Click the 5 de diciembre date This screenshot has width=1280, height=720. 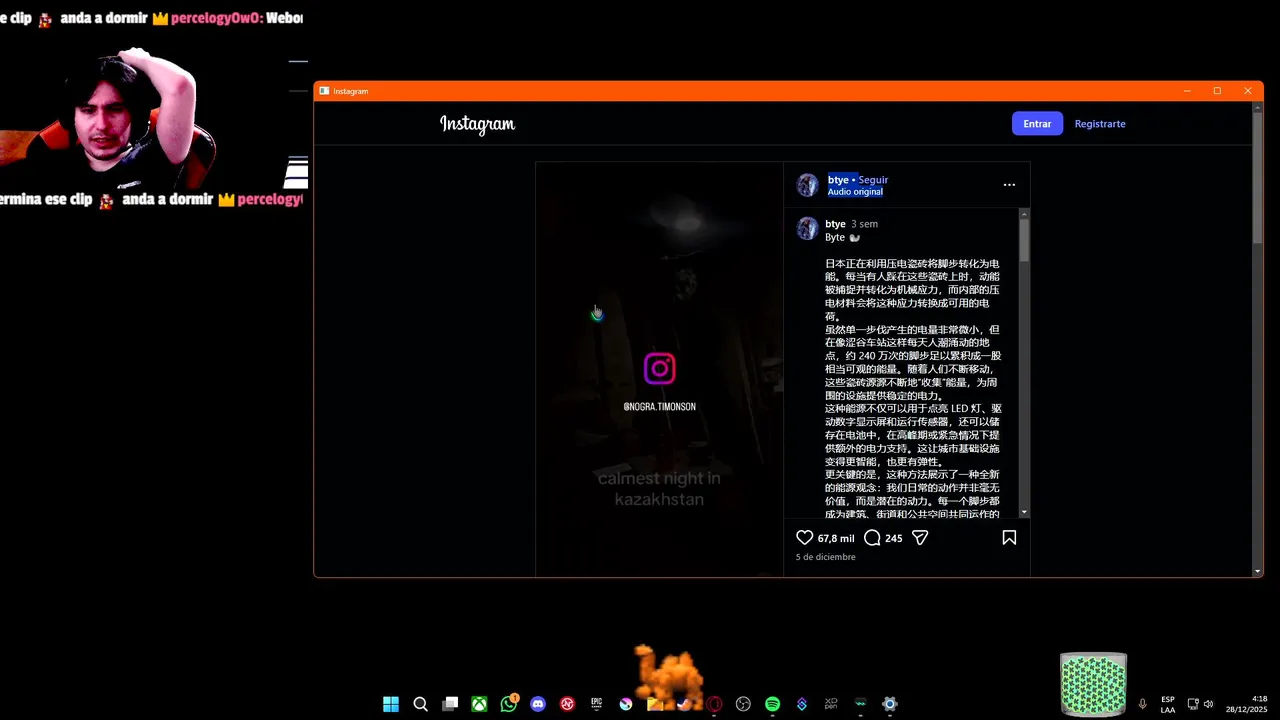tap(826, 557)
